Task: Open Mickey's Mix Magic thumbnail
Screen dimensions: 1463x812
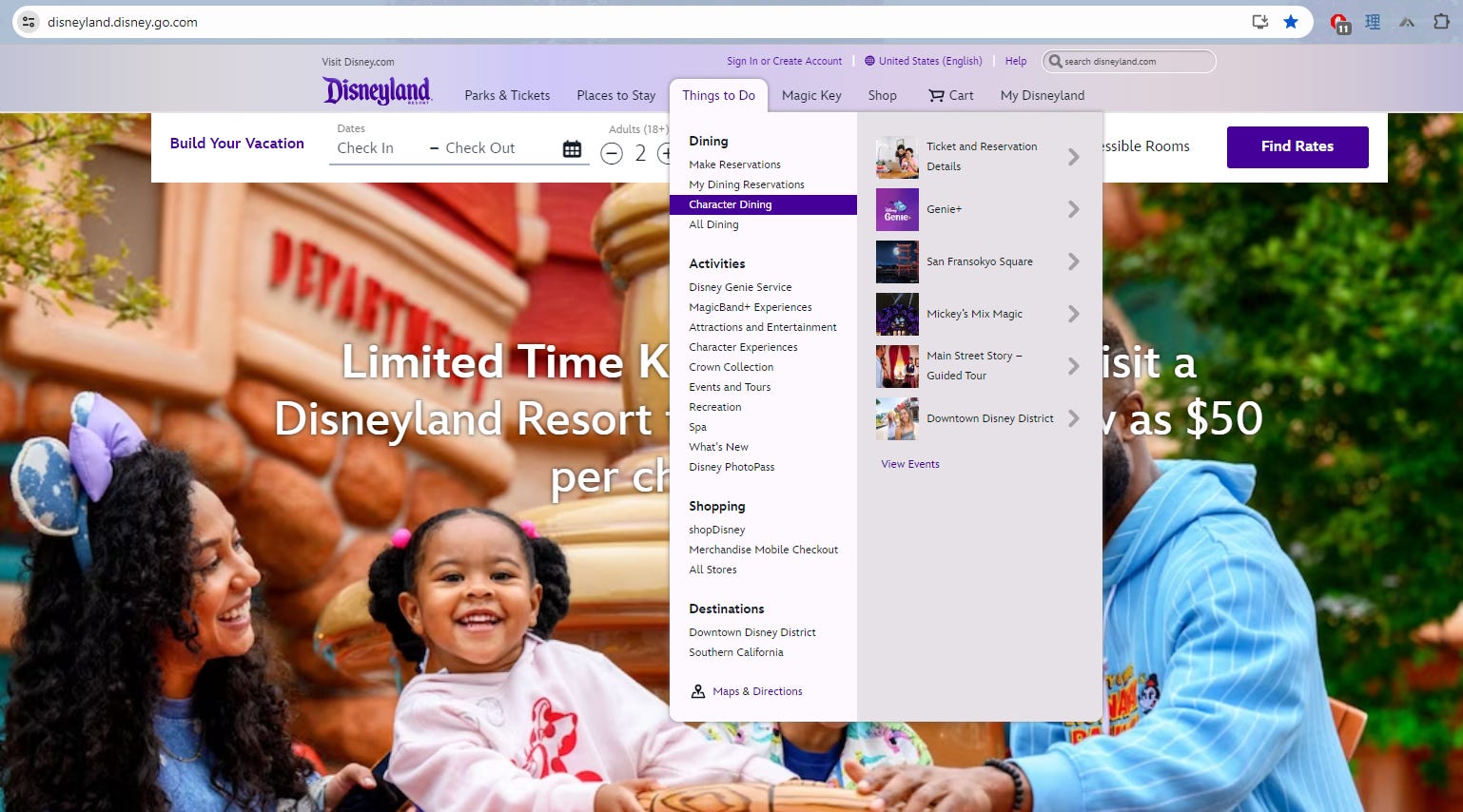Action: click(897, 314)
